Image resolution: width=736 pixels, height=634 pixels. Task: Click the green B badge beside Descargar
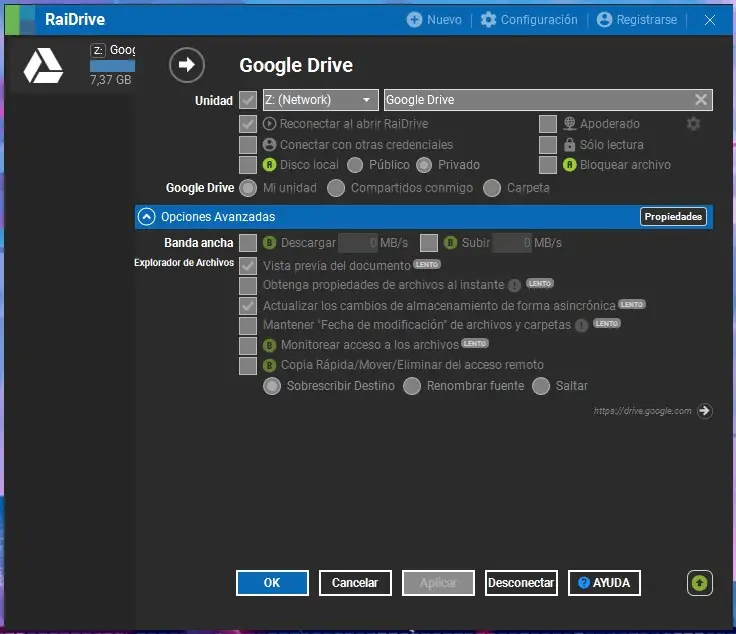click(x=269, y=243)
